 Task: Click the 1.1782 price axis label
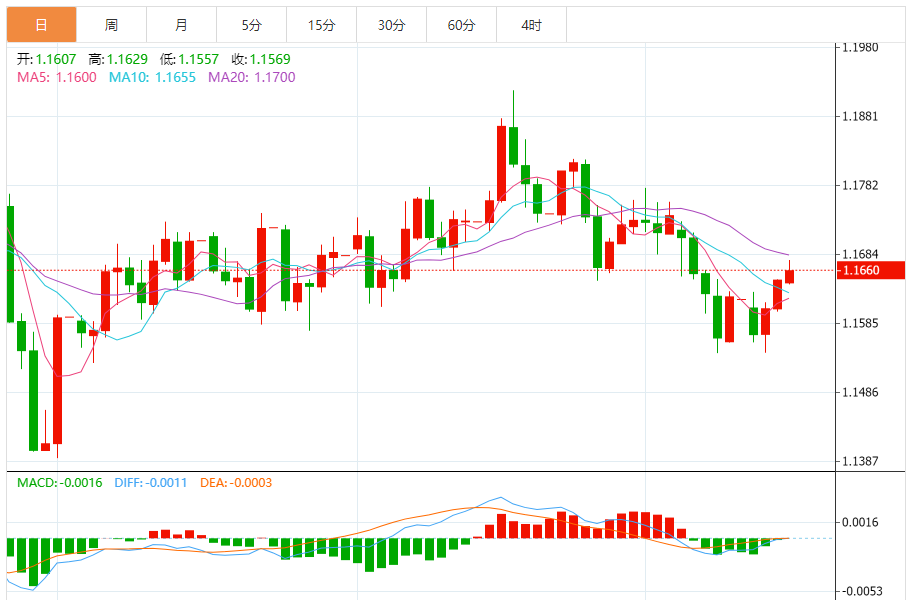[860, 185]
